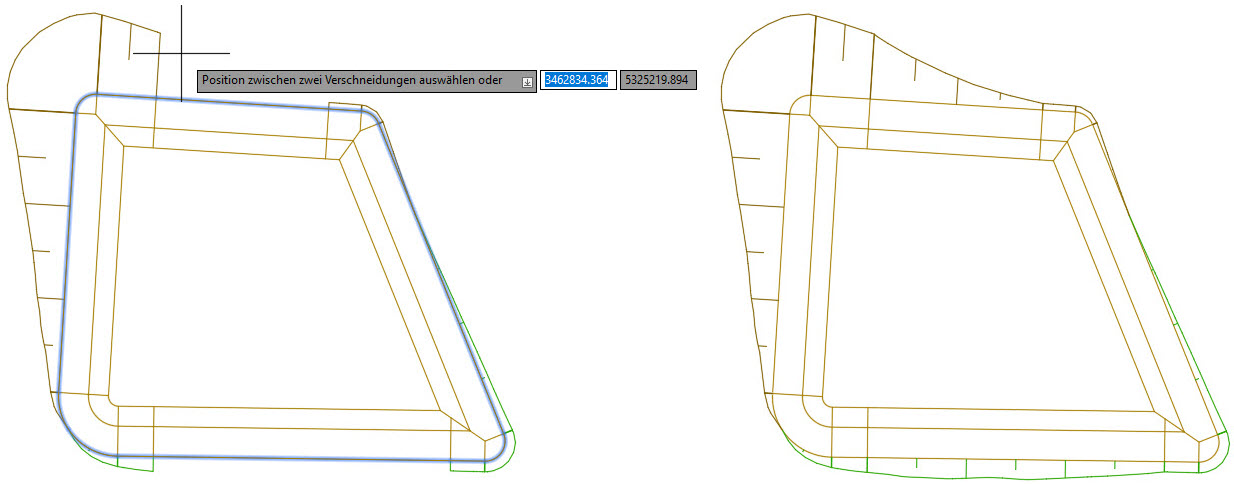Open the dynamic prompt options arrow
1234x484 pixels.
527,82
